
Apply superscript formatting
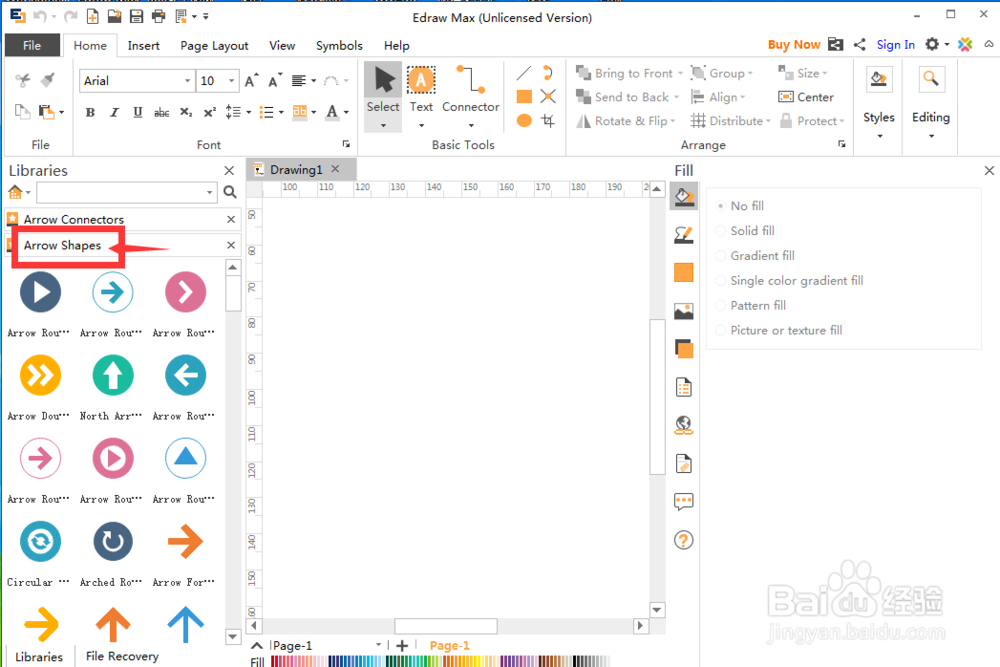209,112
